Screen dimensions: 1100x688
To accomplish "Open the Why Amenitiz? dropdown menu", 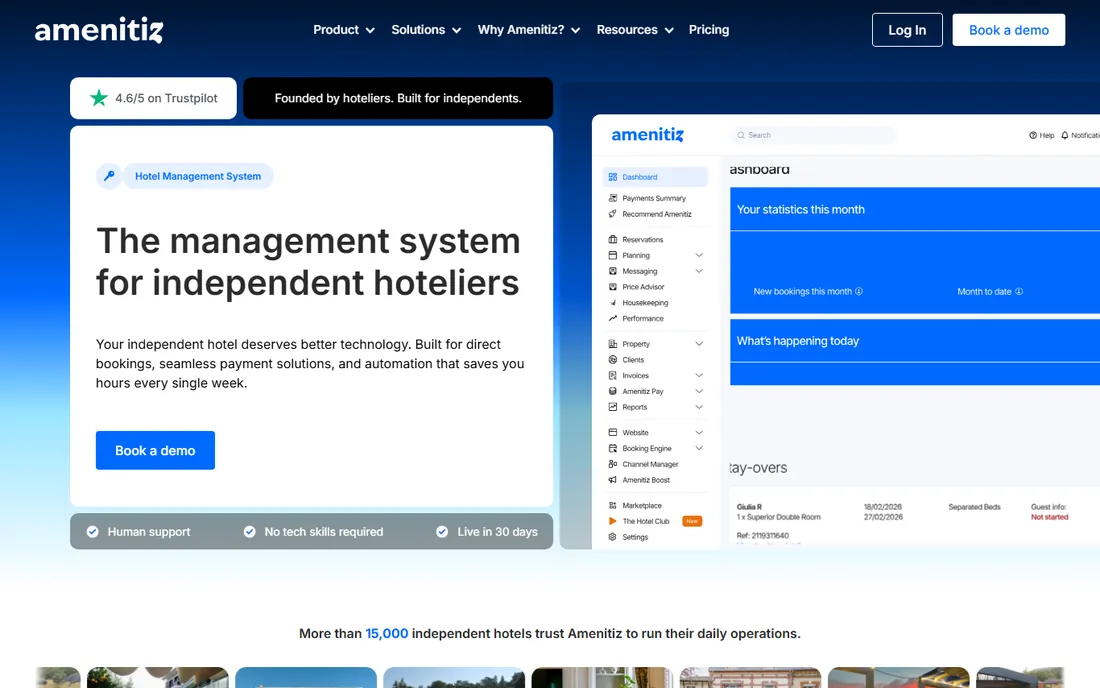I will (529, 29).
